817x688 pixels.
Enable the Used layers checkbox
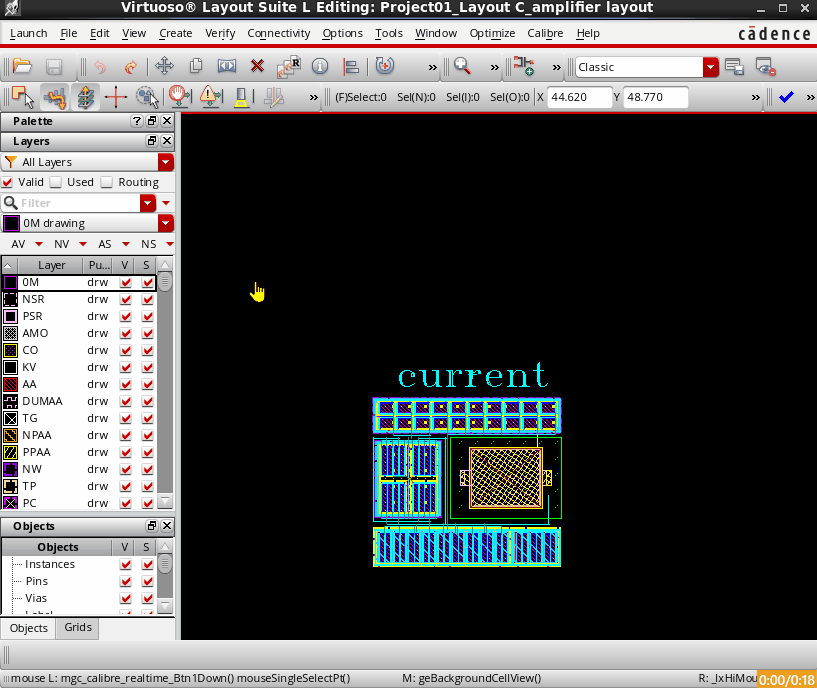point(55,182)
